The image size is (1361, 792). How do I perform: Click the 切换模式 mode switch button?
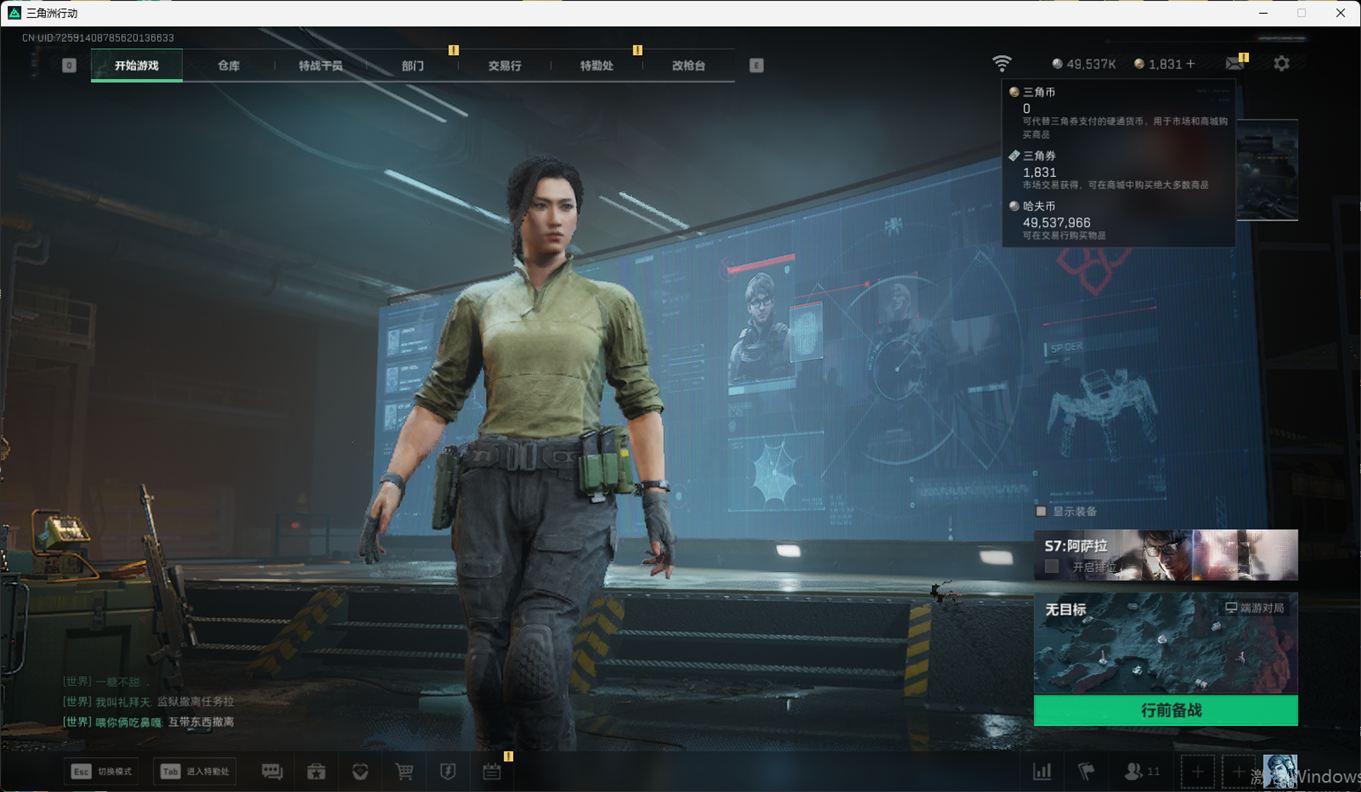[102, 771]
